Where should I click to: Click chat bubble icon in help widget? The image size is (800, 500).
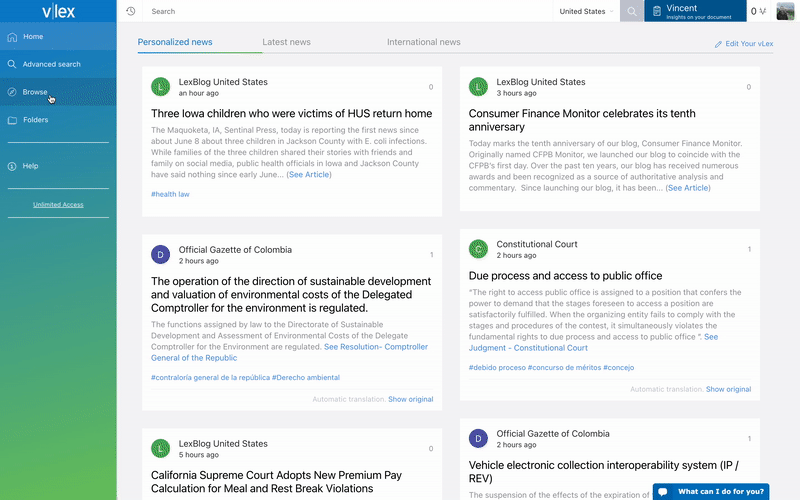(x=663, y=492)
